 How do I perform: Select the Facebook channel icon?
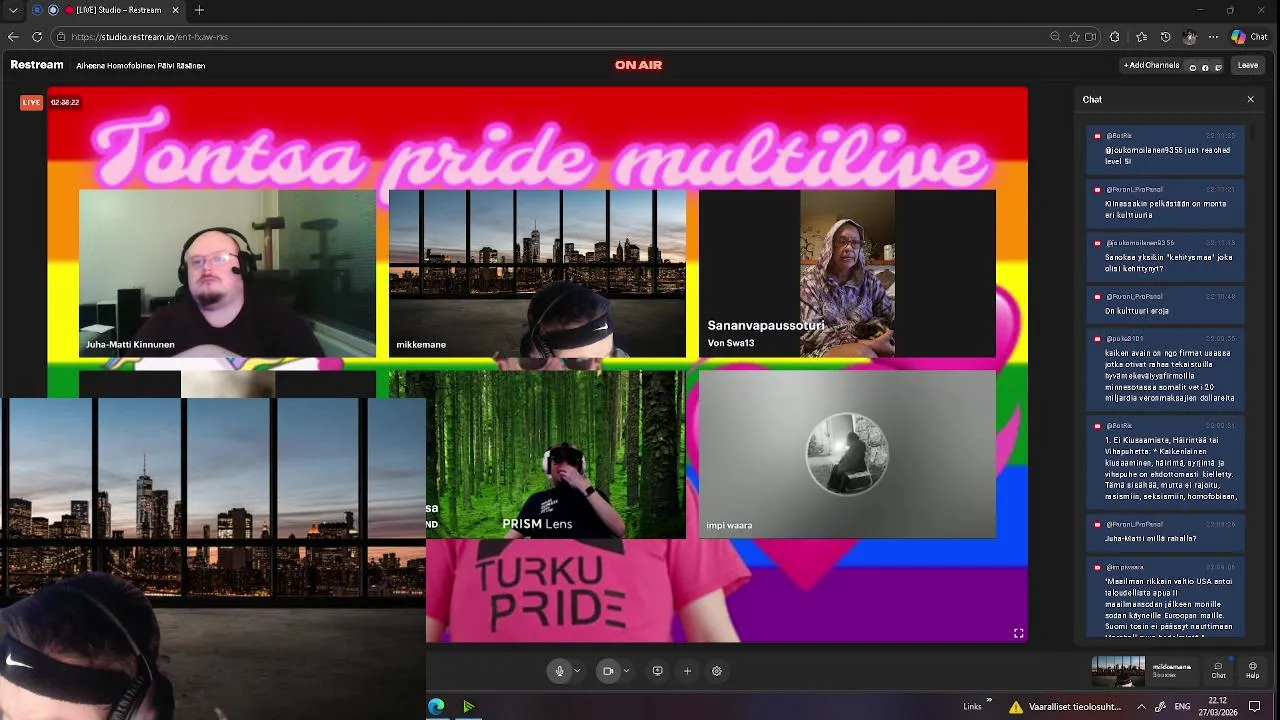tap(1205, 67)
